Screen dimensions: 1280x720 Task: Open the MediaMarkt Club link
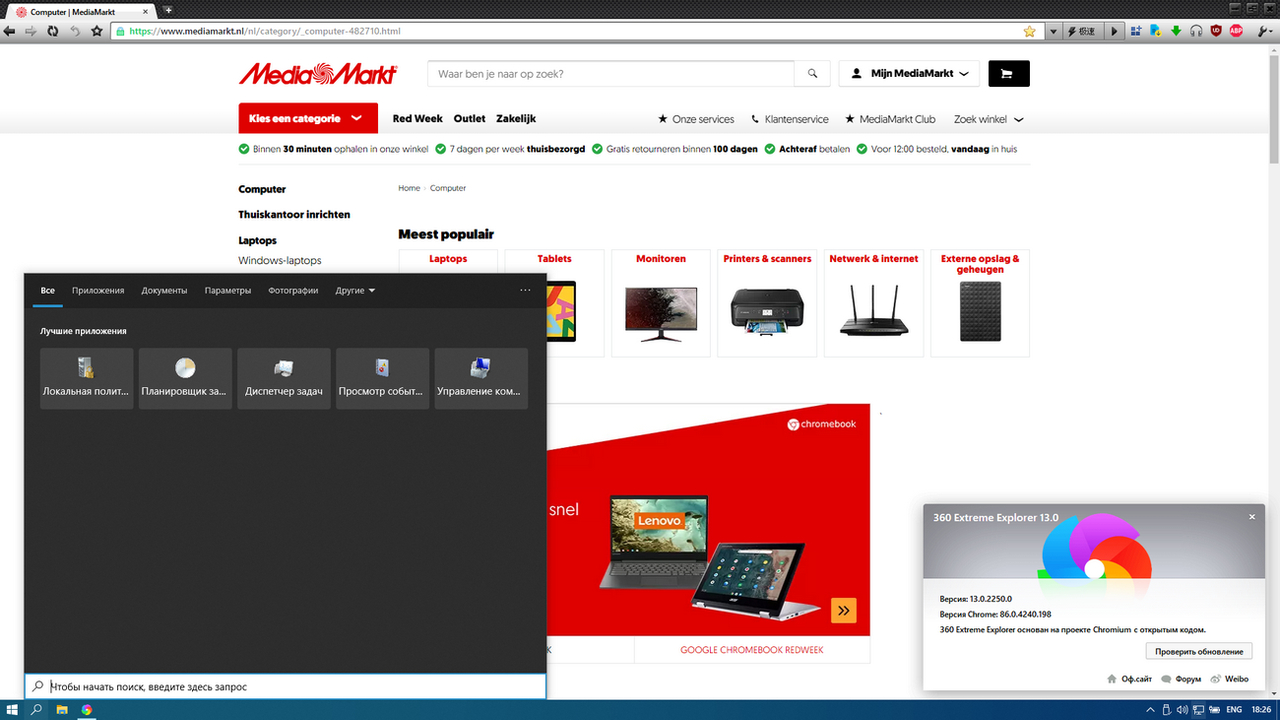coord(890,119)
